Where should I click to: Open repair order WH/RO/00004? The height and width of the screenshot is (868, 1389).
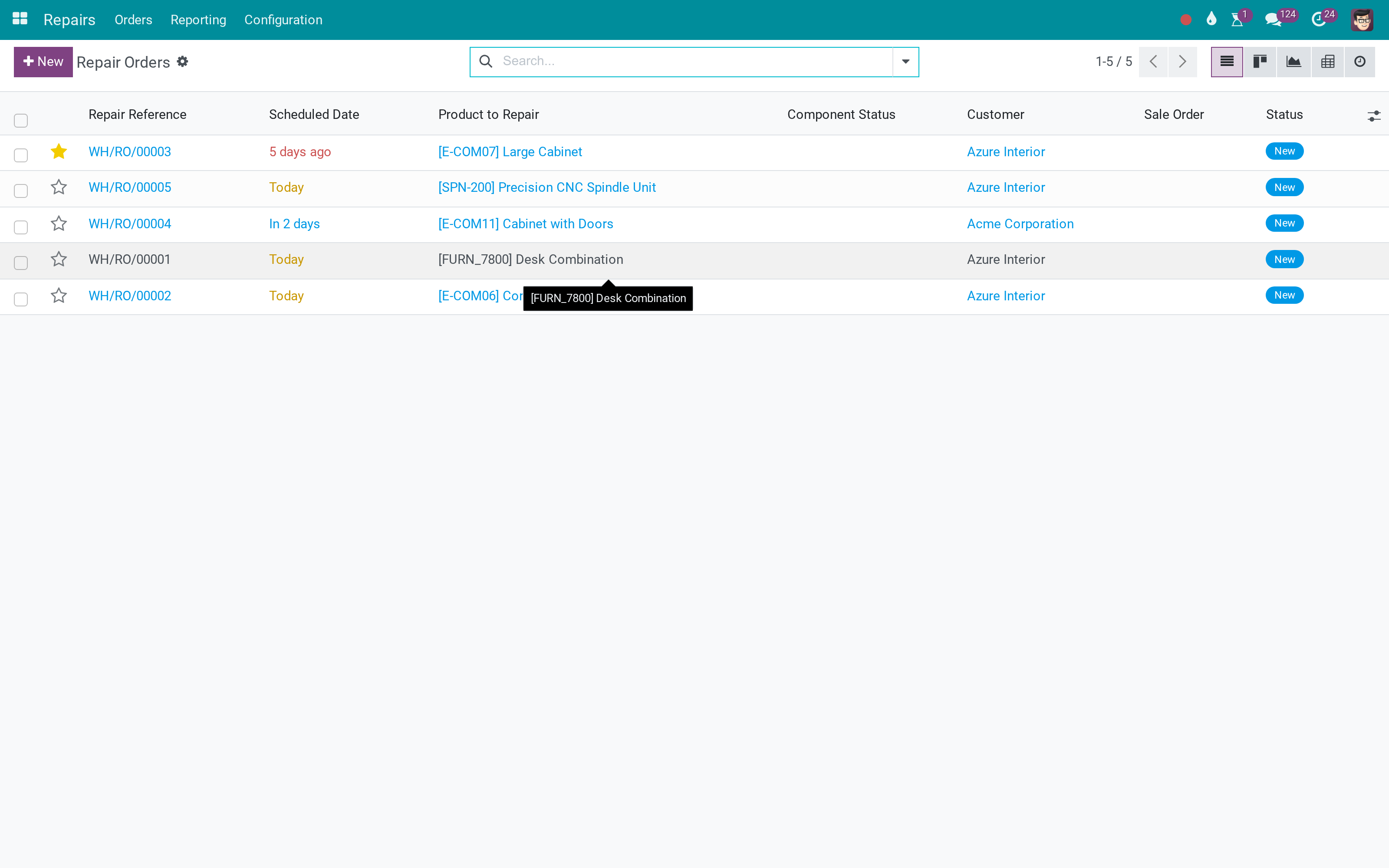(x=130, y=224)
